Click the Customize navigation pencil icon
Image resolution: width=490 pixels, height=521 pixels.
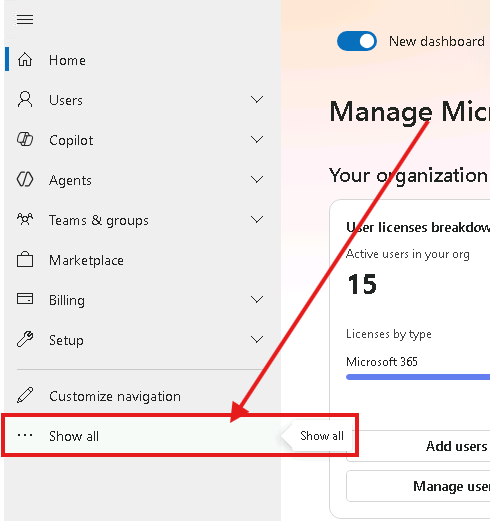[25, 395]
